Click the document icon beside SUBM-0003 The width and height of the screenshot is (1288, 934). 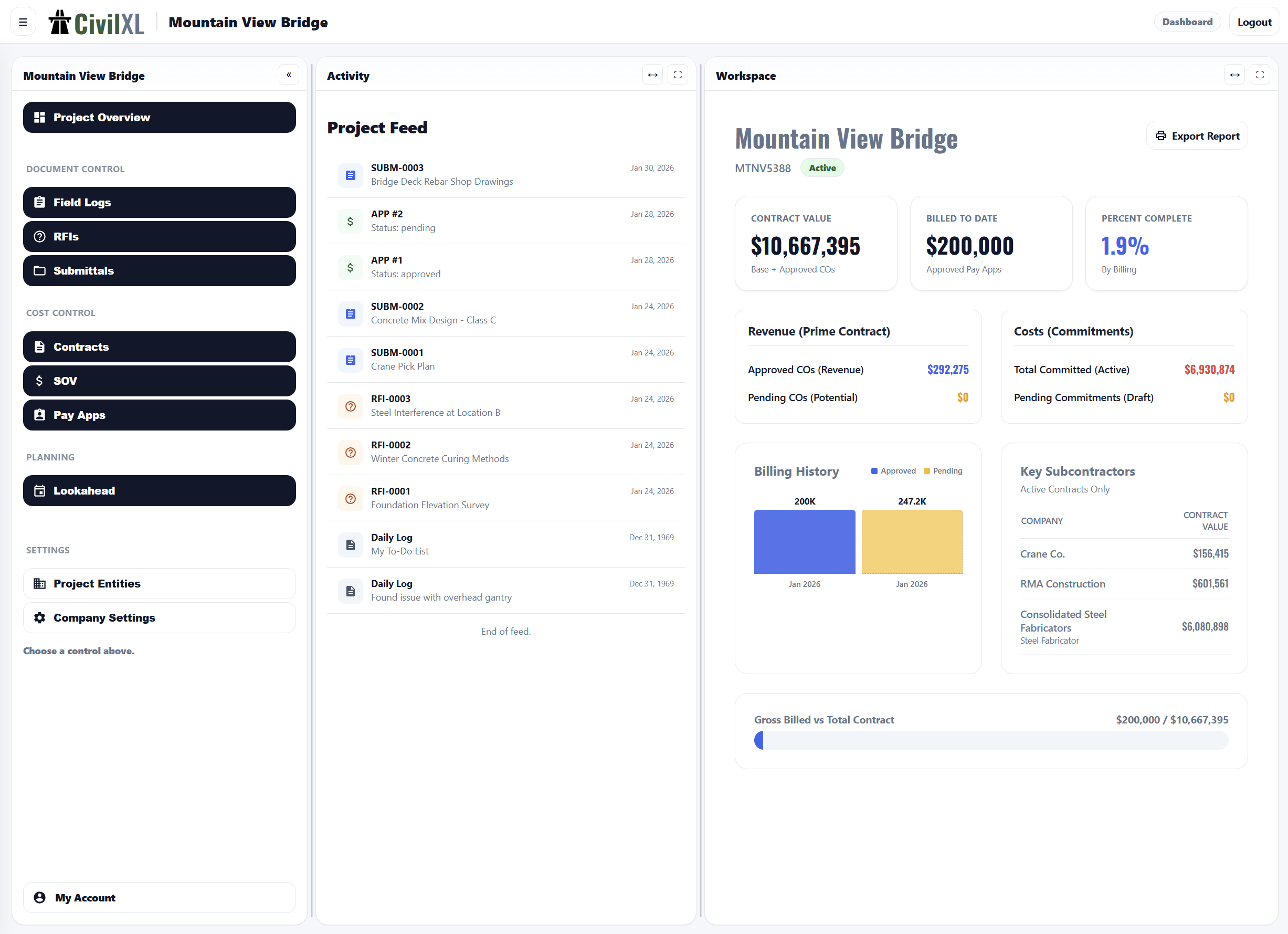[x=351, y=175]
